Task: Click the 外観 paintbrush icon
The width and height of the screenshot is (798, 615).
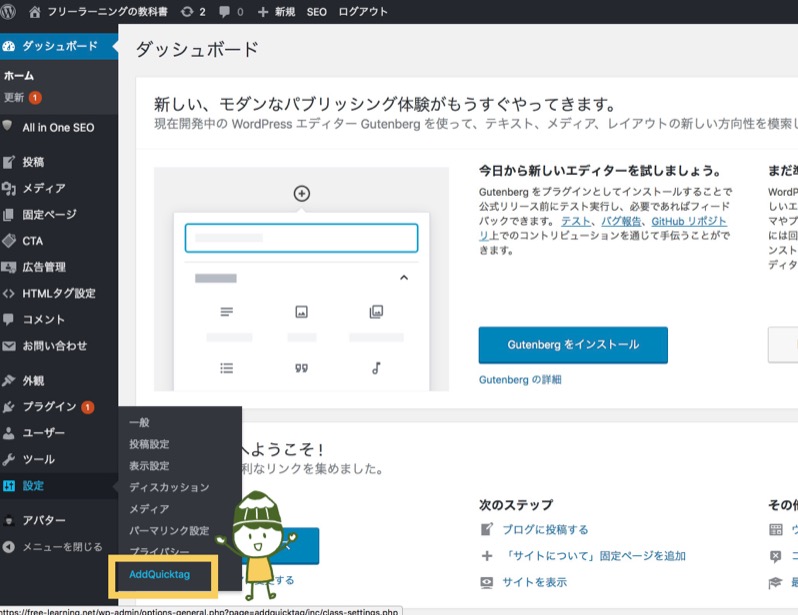Action: [8, 380]
